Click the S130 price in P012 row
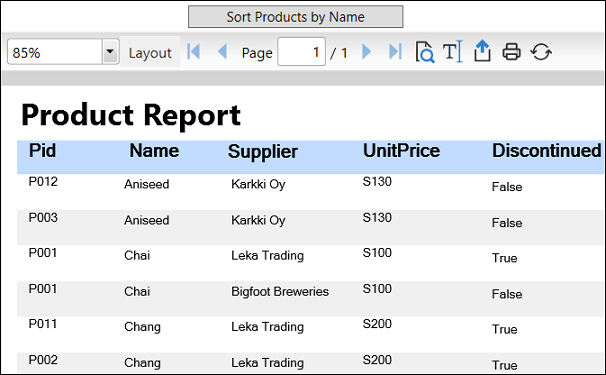This screenshot has height=375, width=606. coord(377,181)
